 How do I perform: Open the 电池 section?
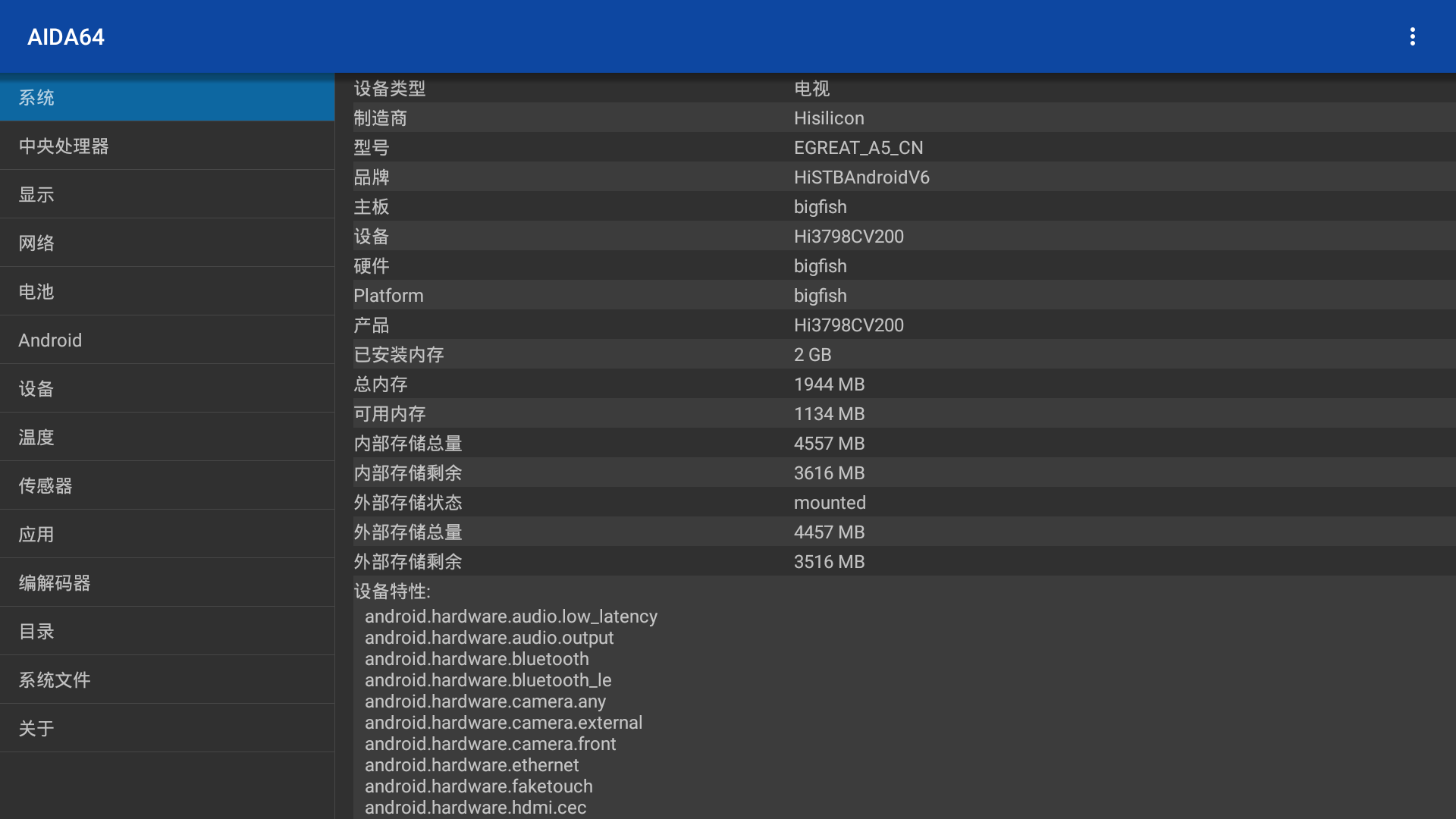(x=167, y=291)
